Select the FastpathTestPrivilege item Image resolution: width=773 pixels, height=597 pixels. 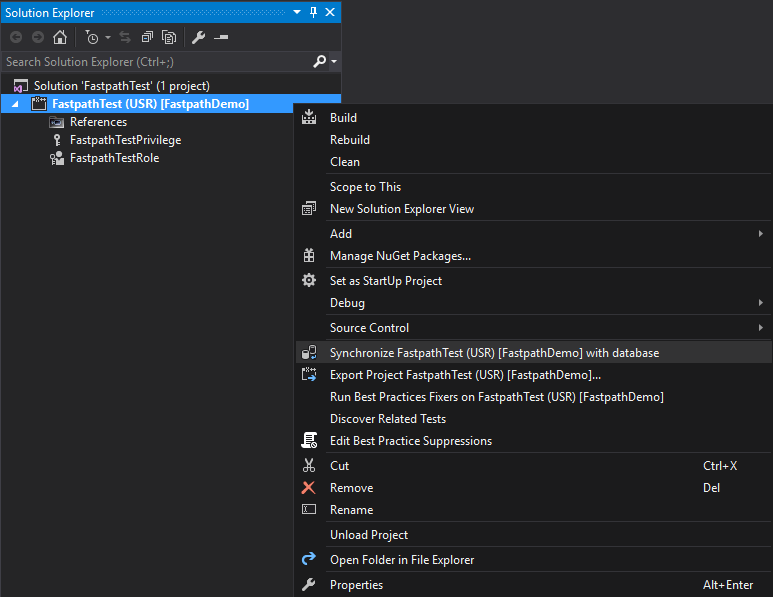125,140
